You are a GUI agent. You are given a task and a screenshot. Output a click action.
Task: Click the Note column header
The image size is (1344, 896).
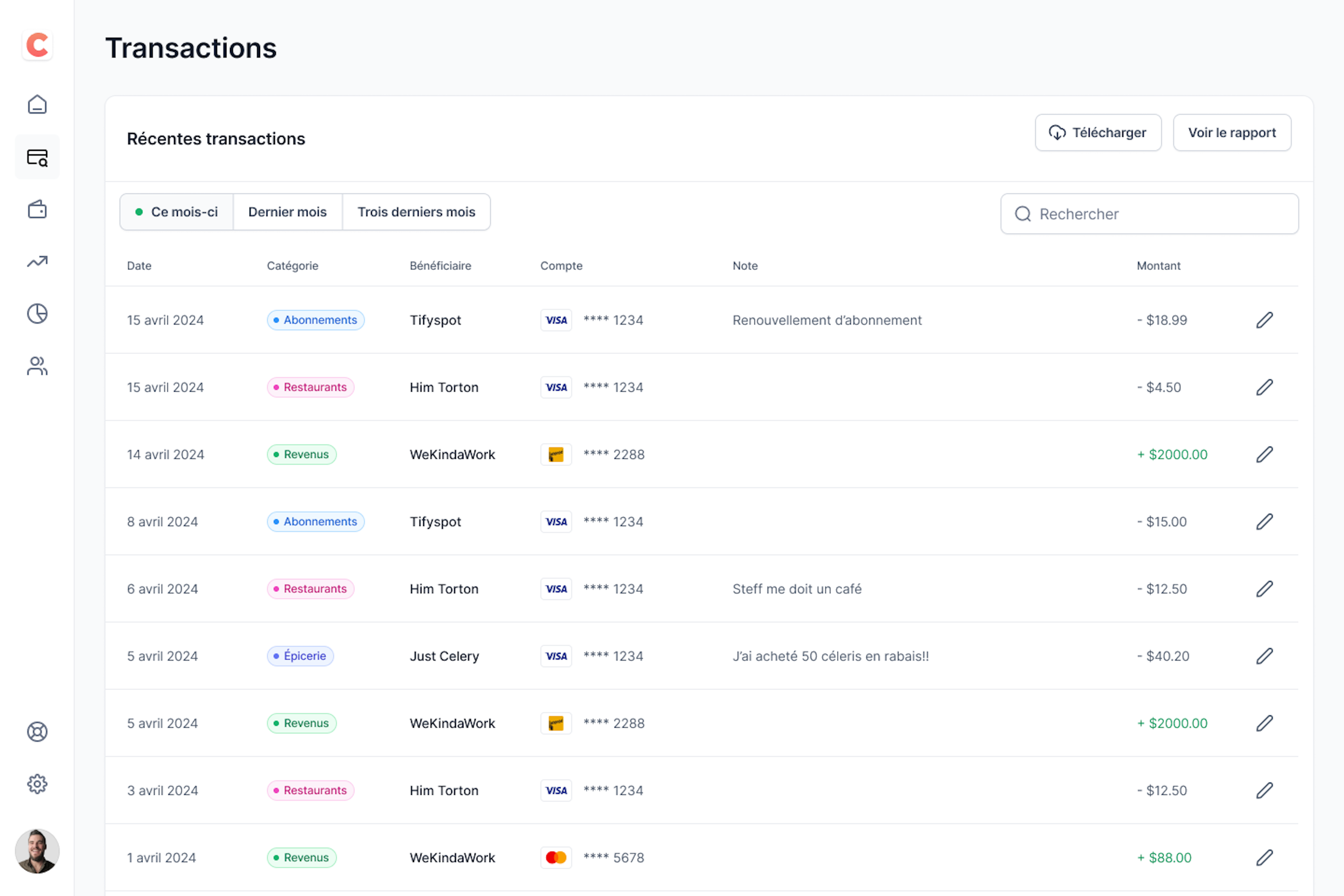pyautogui.click(x=745, y=266)
